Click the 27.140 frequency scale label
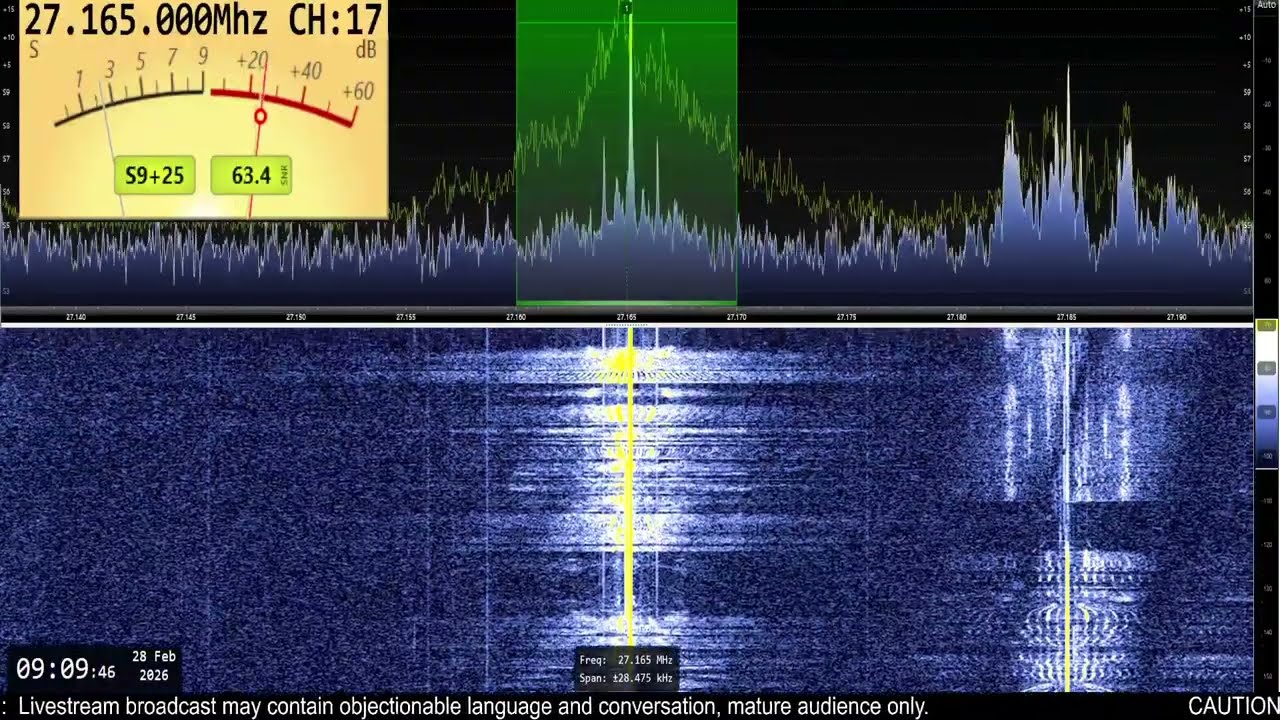 point(75,317)
